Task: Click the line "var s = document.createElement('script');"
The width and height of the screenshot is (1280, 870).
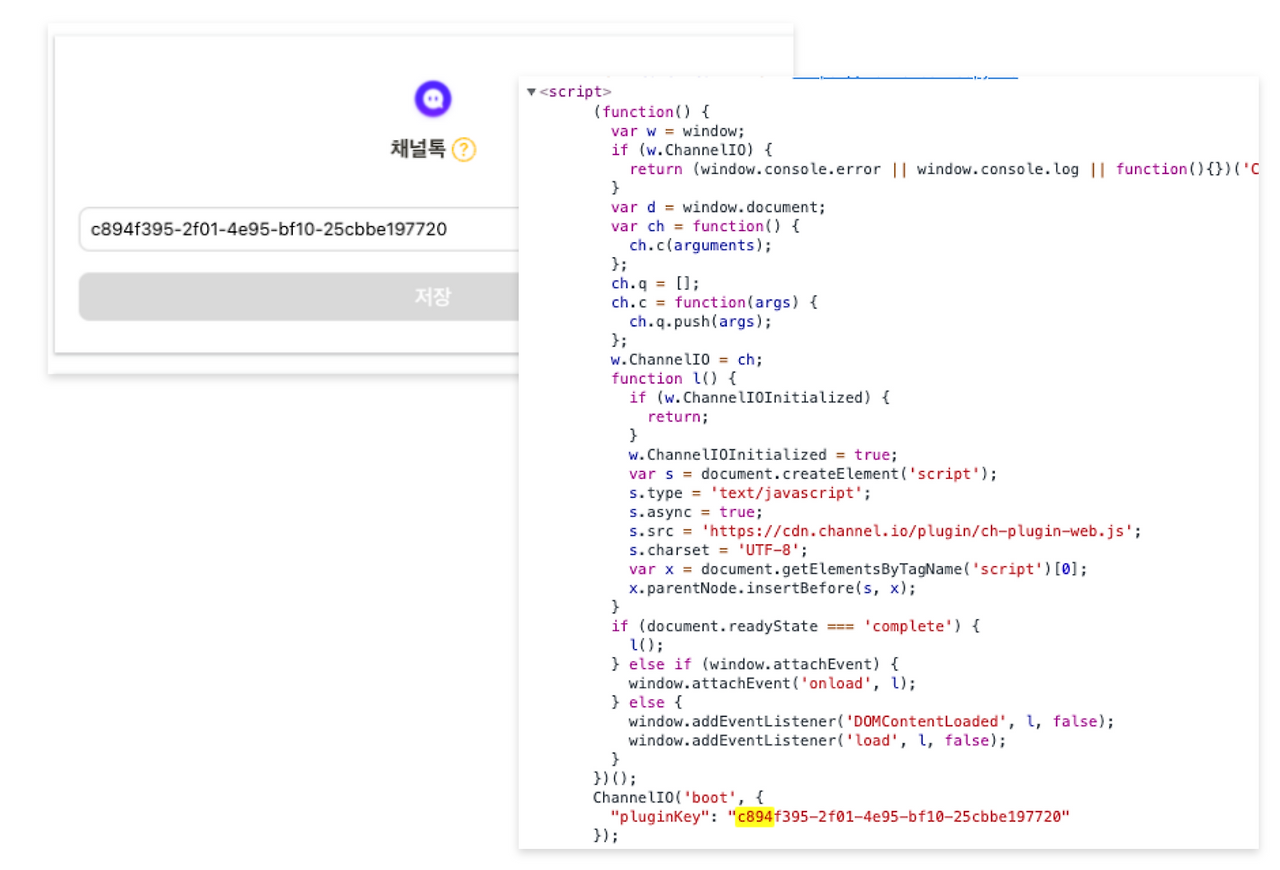Action: click(x=813, y=474)
